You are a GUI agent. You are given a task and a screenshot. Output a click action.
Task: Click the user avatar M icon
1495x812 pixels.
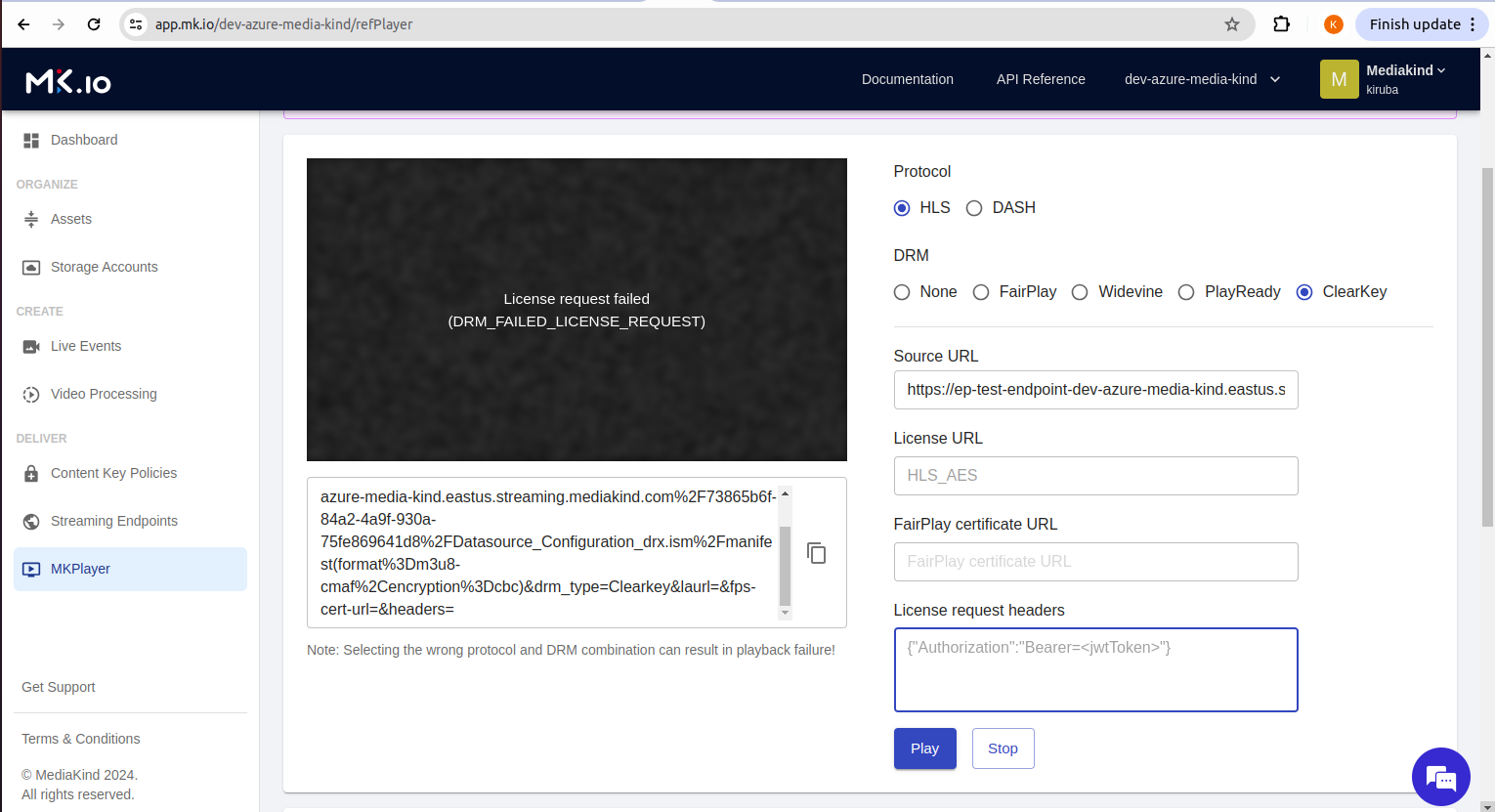click(1339, 79)
